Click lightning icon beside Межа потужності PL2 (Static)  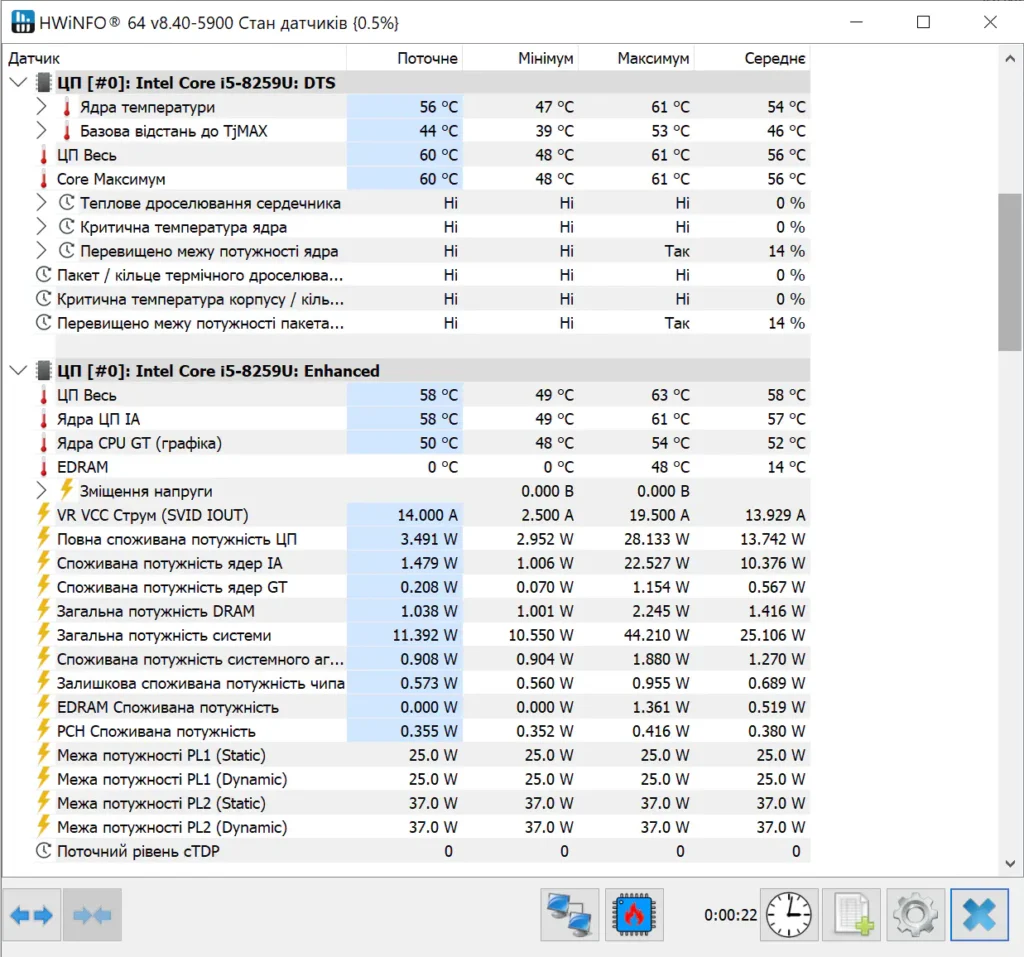pyautogui.click(x=44, y=802)
